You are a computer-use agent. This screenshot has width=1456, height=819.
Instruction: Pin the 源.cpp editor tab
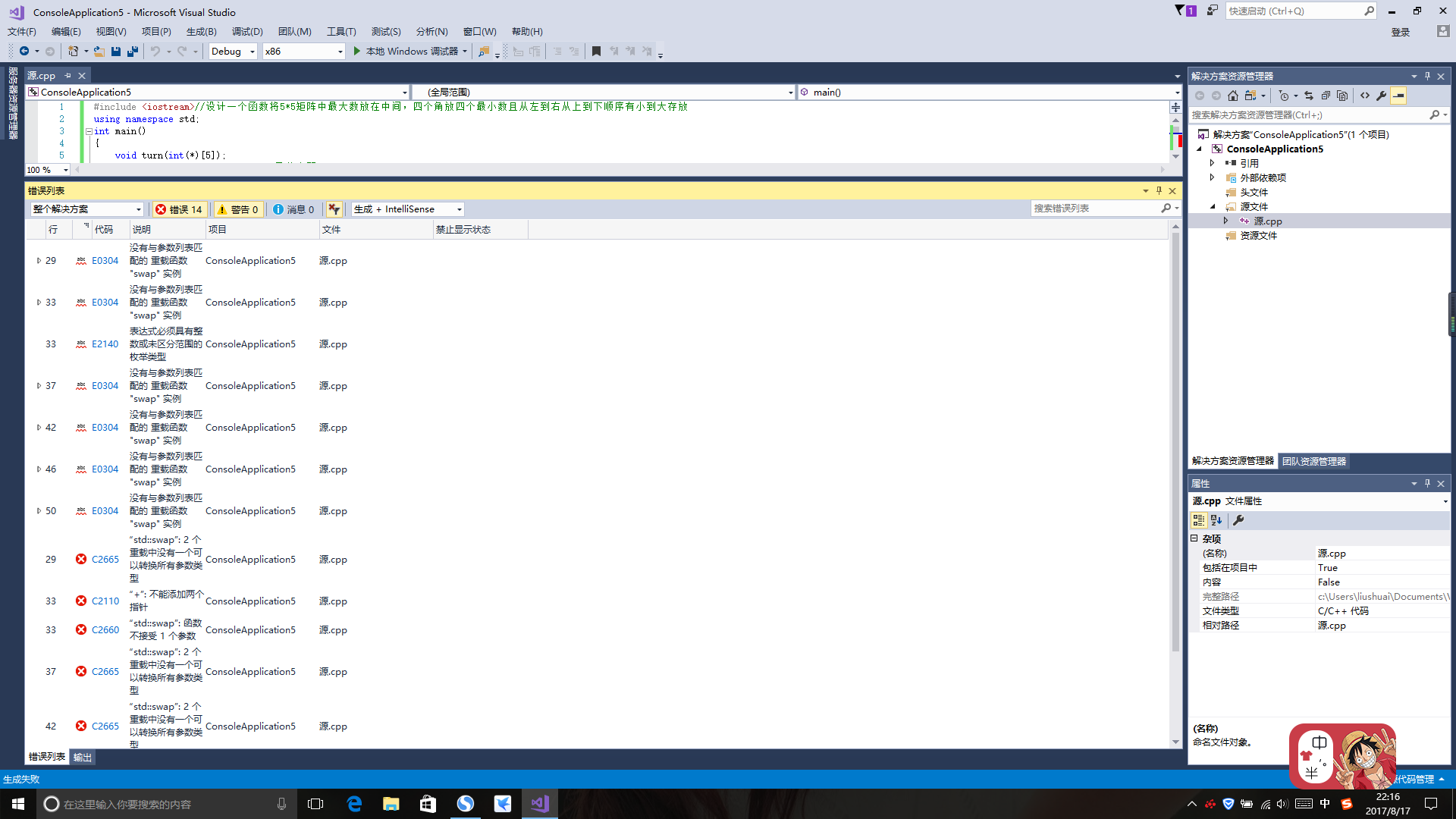67,76
